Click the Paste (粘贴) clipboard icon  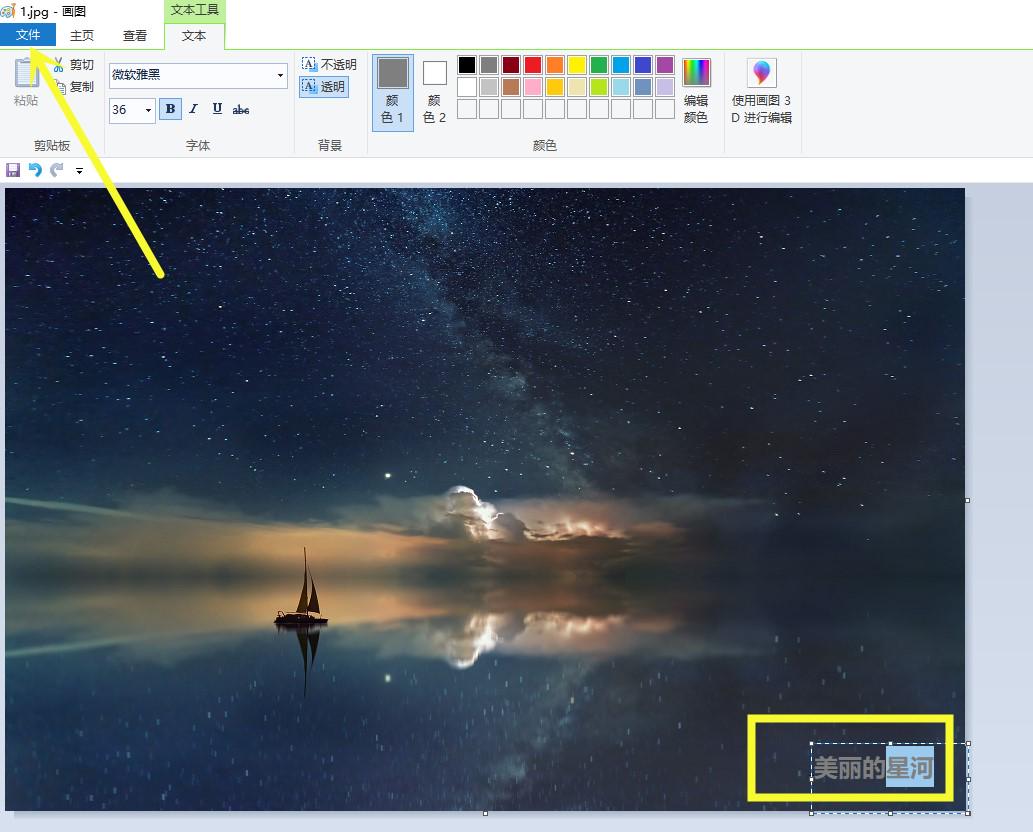point(25,73)
